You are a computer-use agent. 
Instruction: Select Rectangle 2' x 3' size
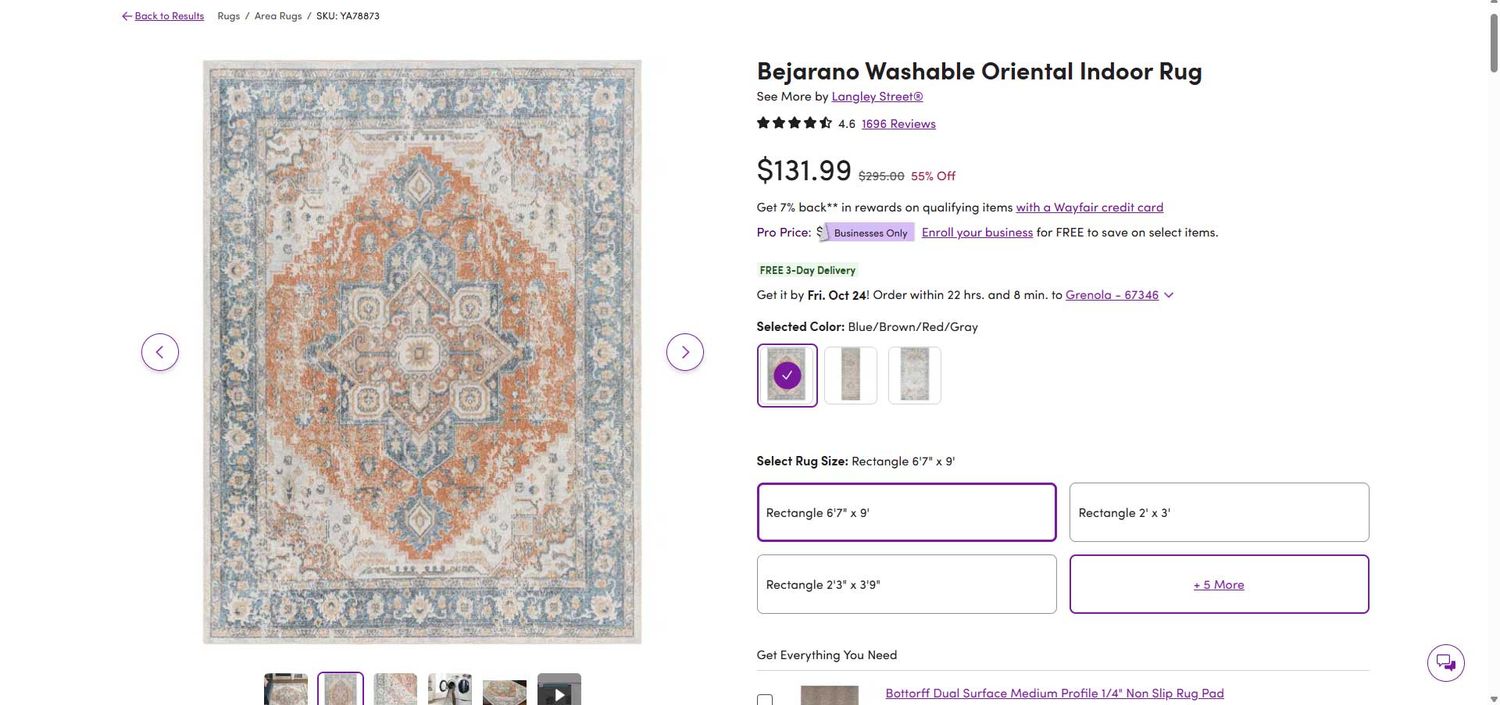(1218, 513)
